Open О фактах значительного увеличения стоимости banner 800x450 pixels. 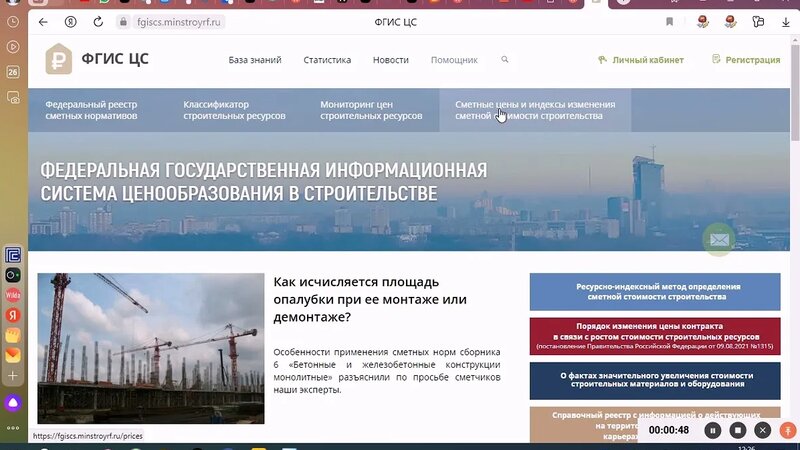(655, 381)
